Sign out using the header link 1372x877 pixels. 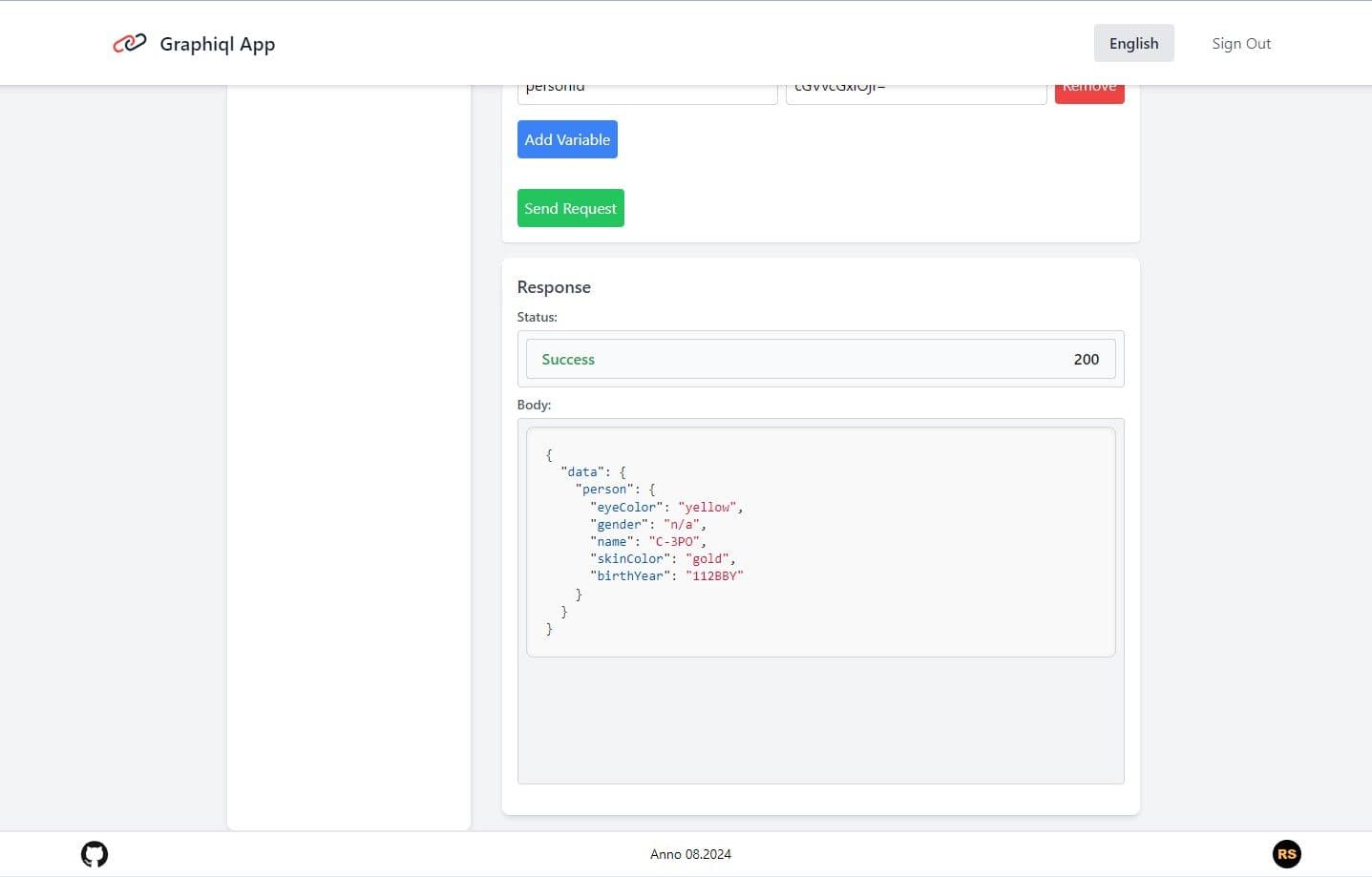point(1240,44)
